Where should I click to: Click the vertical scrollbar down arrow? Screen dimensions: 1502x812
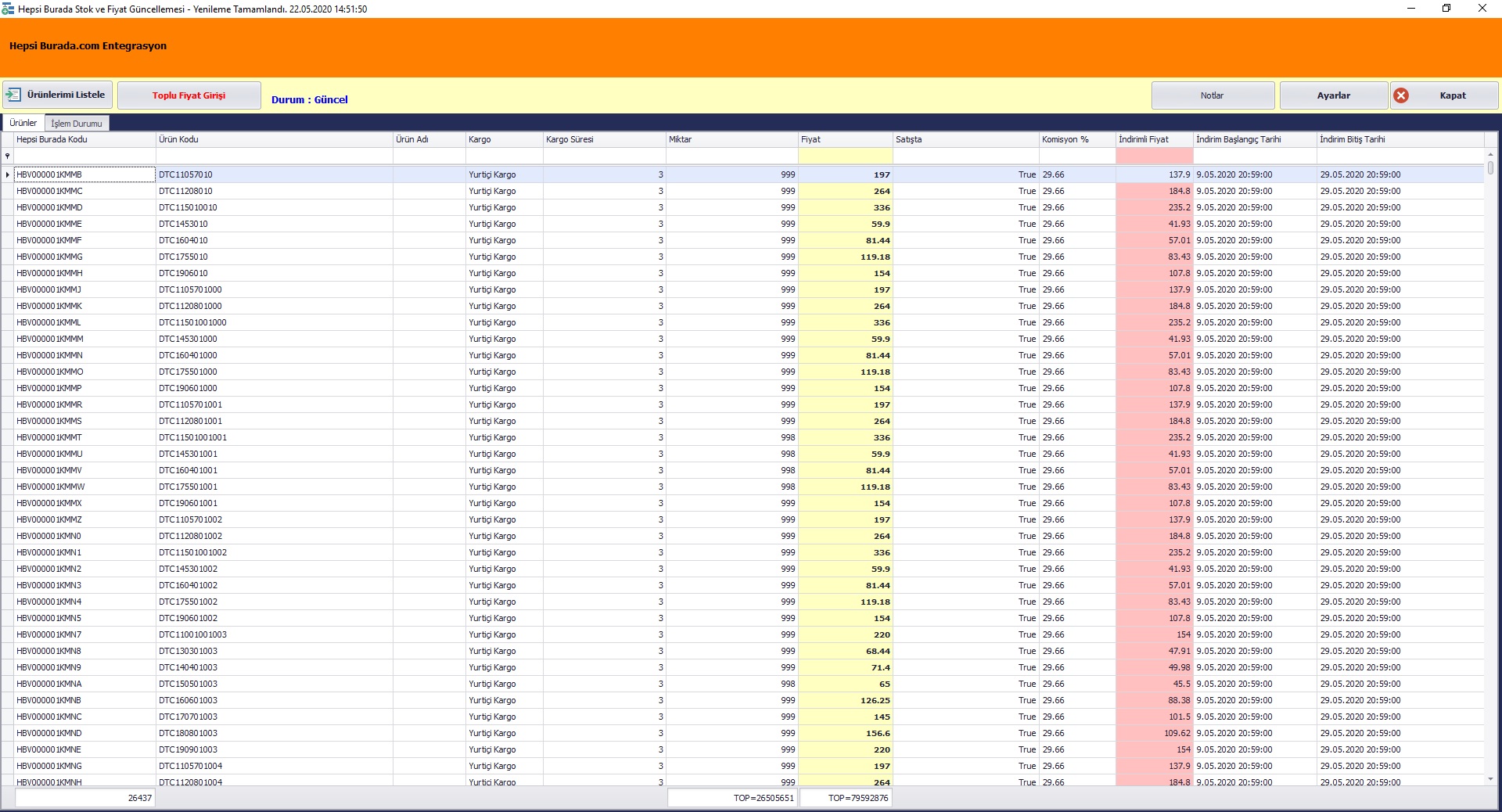pos(1490,779)
